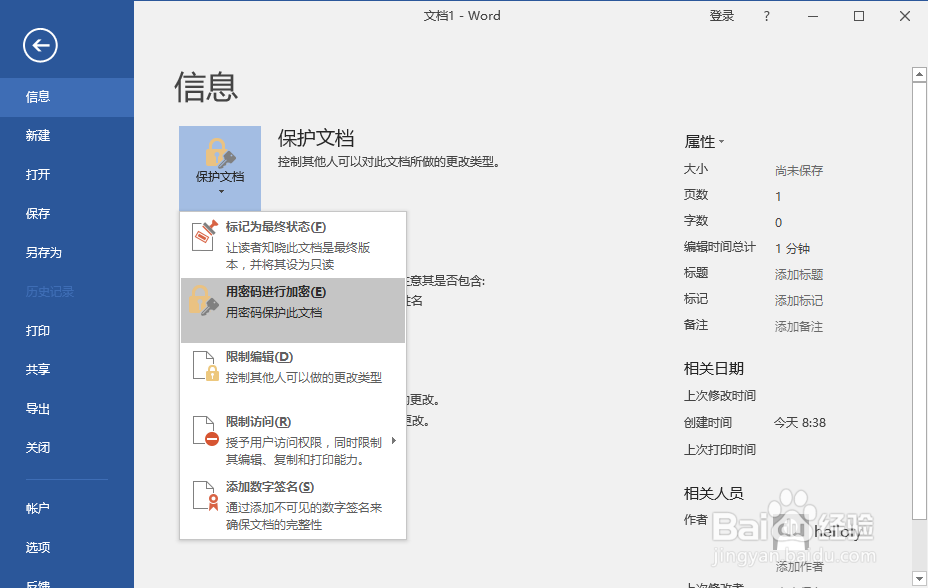Go to 新建 in backstage sidebar
The height and width of the screenshot is (588, 928).
coord(67,136)
